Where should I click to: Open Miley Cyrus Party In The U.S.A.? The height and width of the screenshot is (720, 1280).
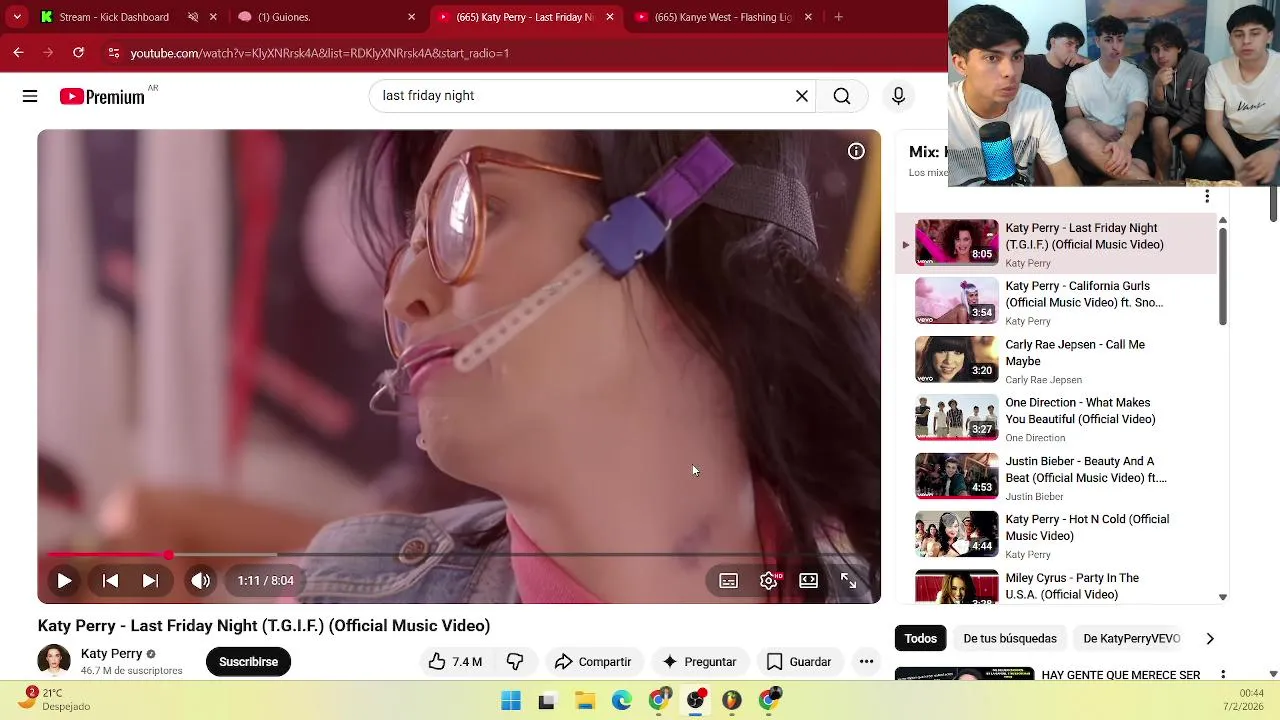point(1055,586)
